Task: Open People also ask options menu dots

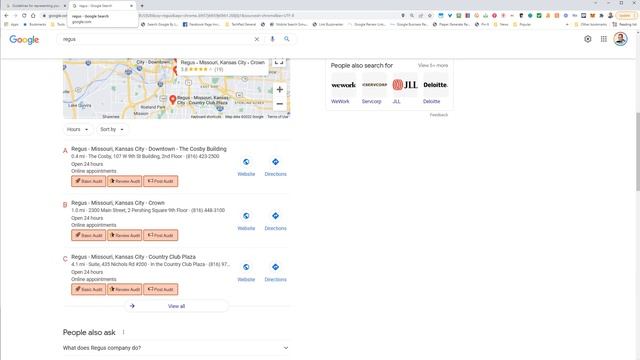Action: pyautogui.click(x=123, y=332)
